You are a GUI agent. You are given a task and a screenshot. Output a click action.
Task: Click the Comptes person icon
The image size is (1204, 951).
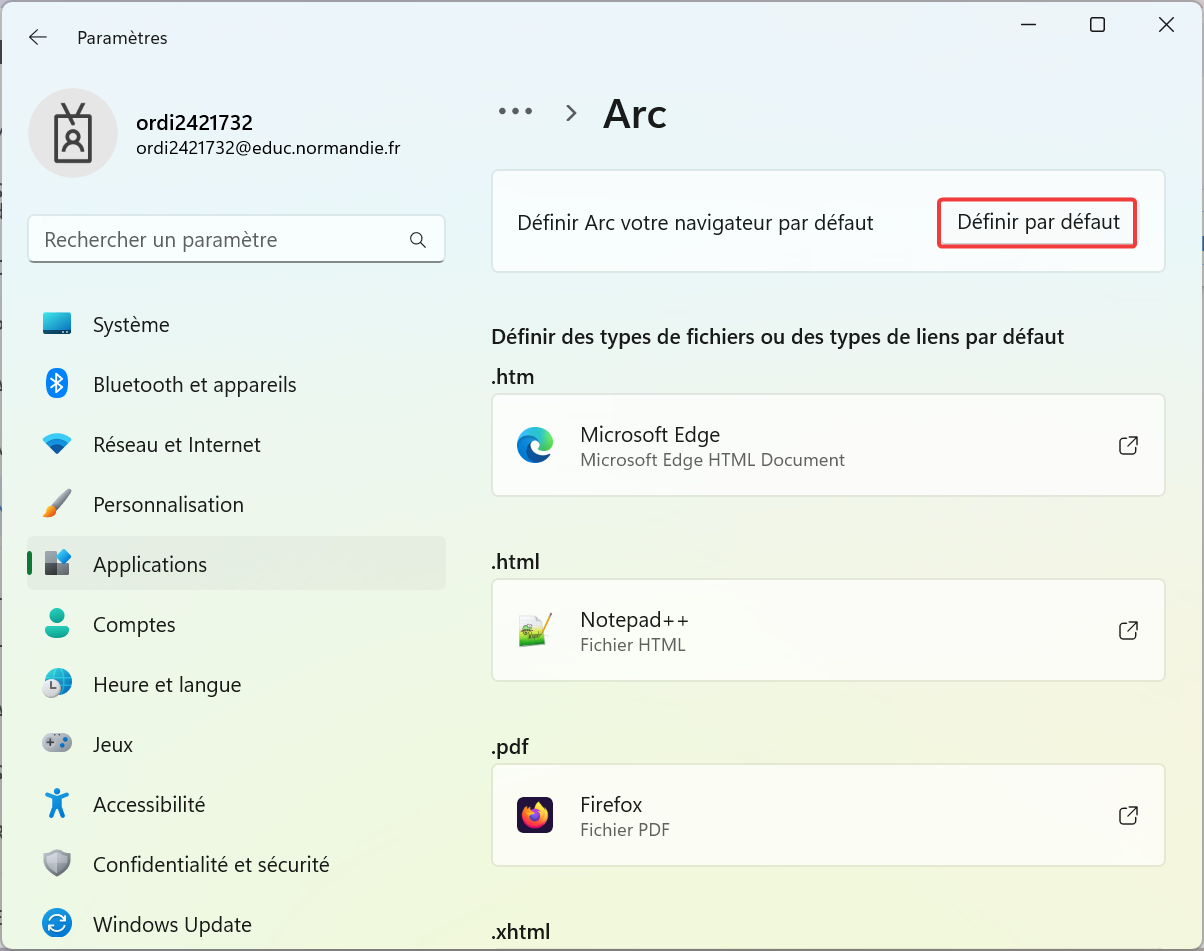point(57,624)
